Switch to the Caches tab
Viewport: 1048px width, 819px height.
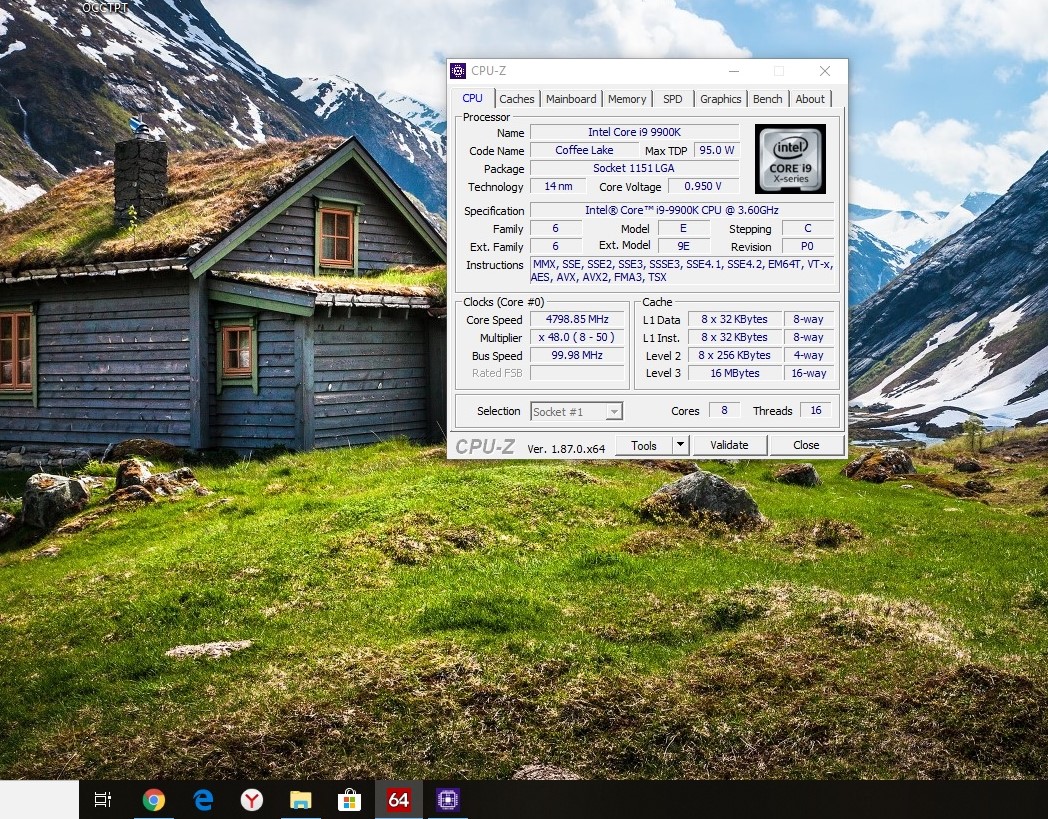coord(517,99)
